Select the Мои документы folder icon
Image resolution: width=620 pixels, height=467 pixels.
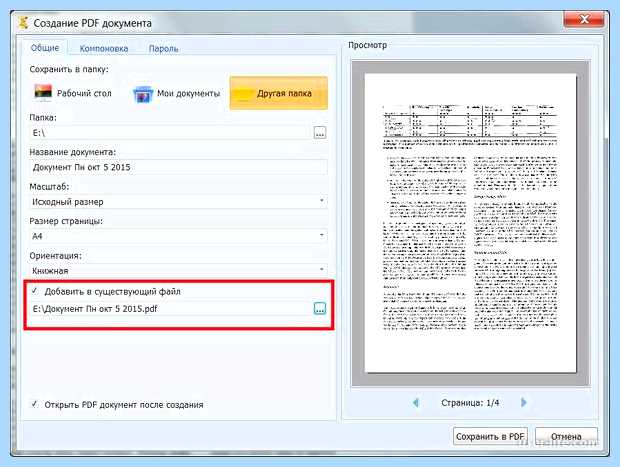tap(143, 94)
